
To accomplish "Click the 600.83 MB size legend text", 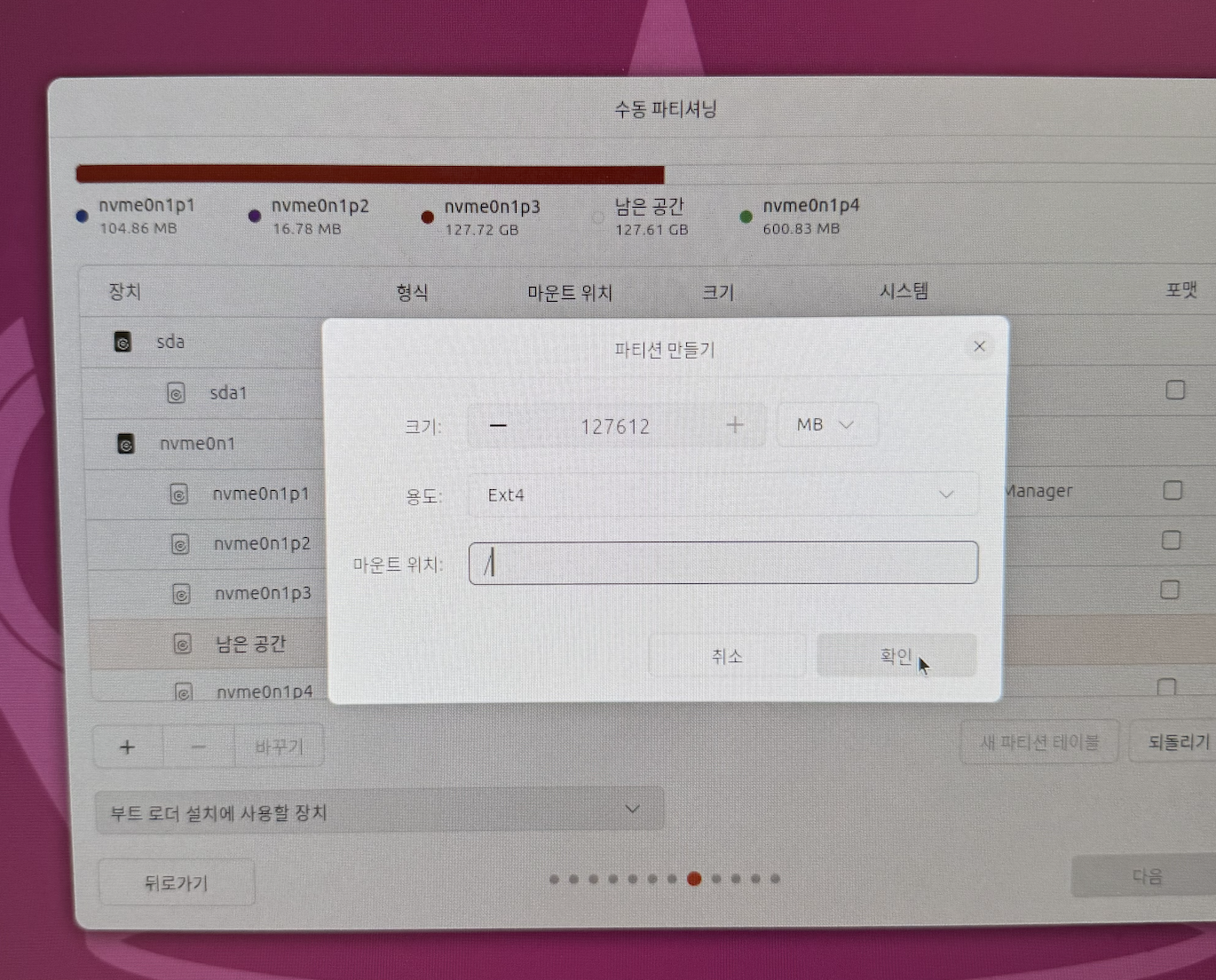I will pyautogui.click(x=801, y=228).
